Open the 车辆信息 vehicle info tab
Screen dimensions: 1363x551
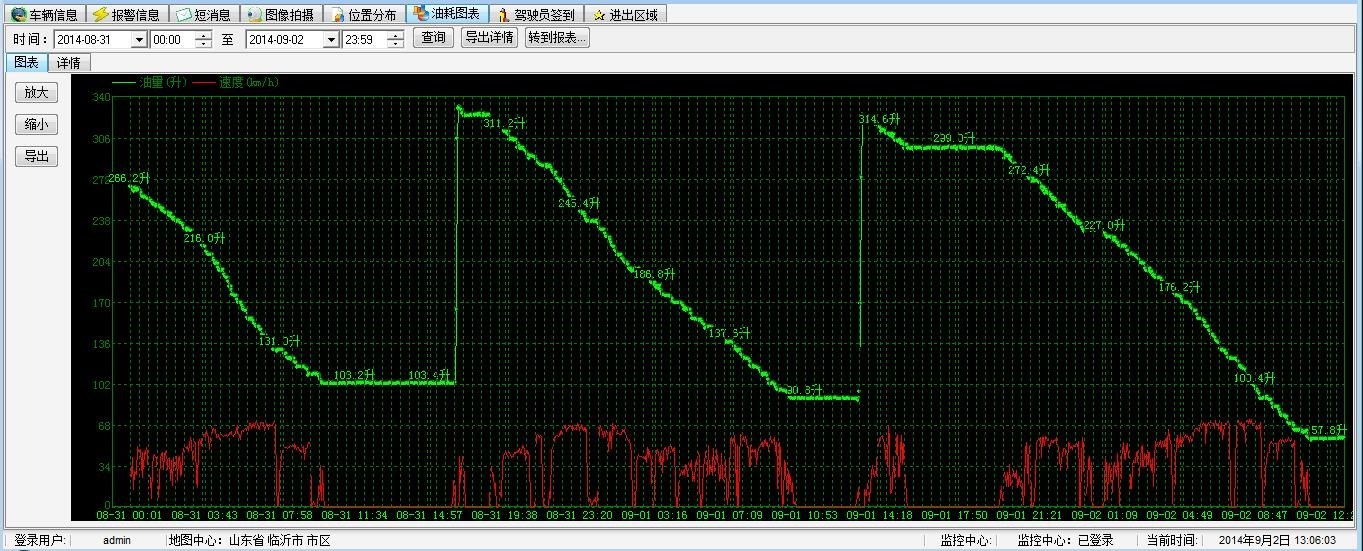click(x=44, y=15)
